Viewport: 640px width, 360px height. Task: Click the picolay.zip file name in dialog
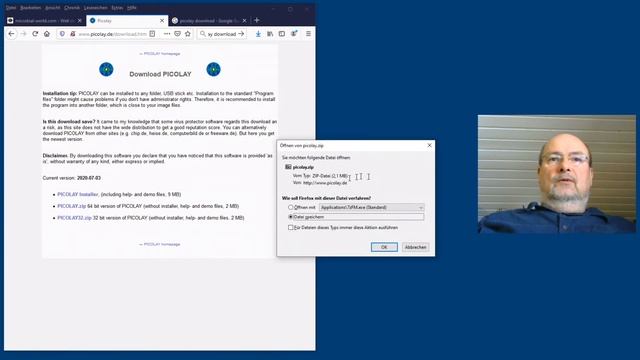click(x=303, y=167)
